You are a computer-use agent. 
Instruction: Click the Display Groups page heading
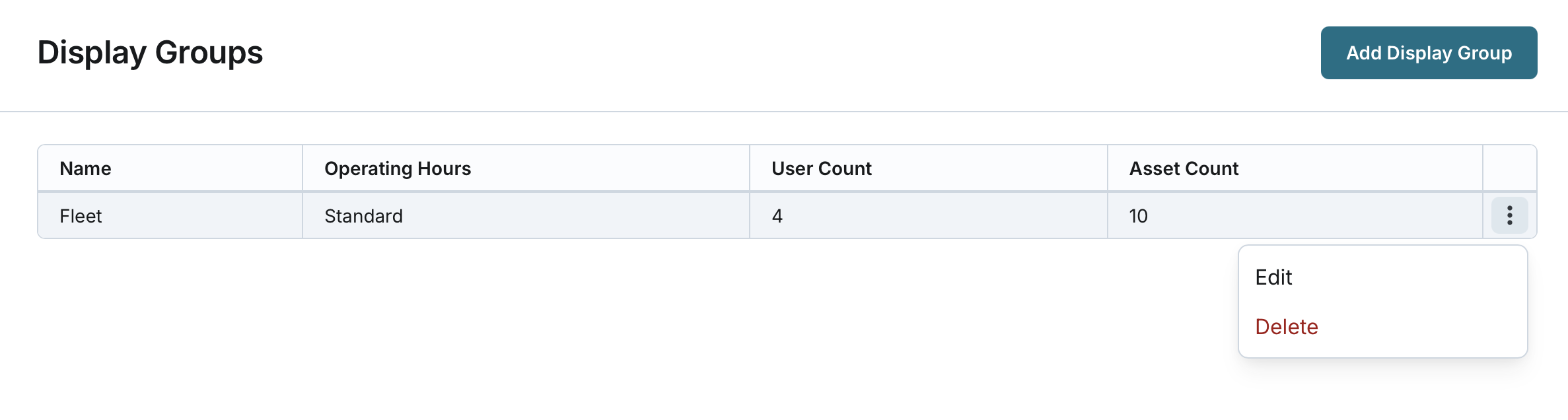[x=150, y=53]
